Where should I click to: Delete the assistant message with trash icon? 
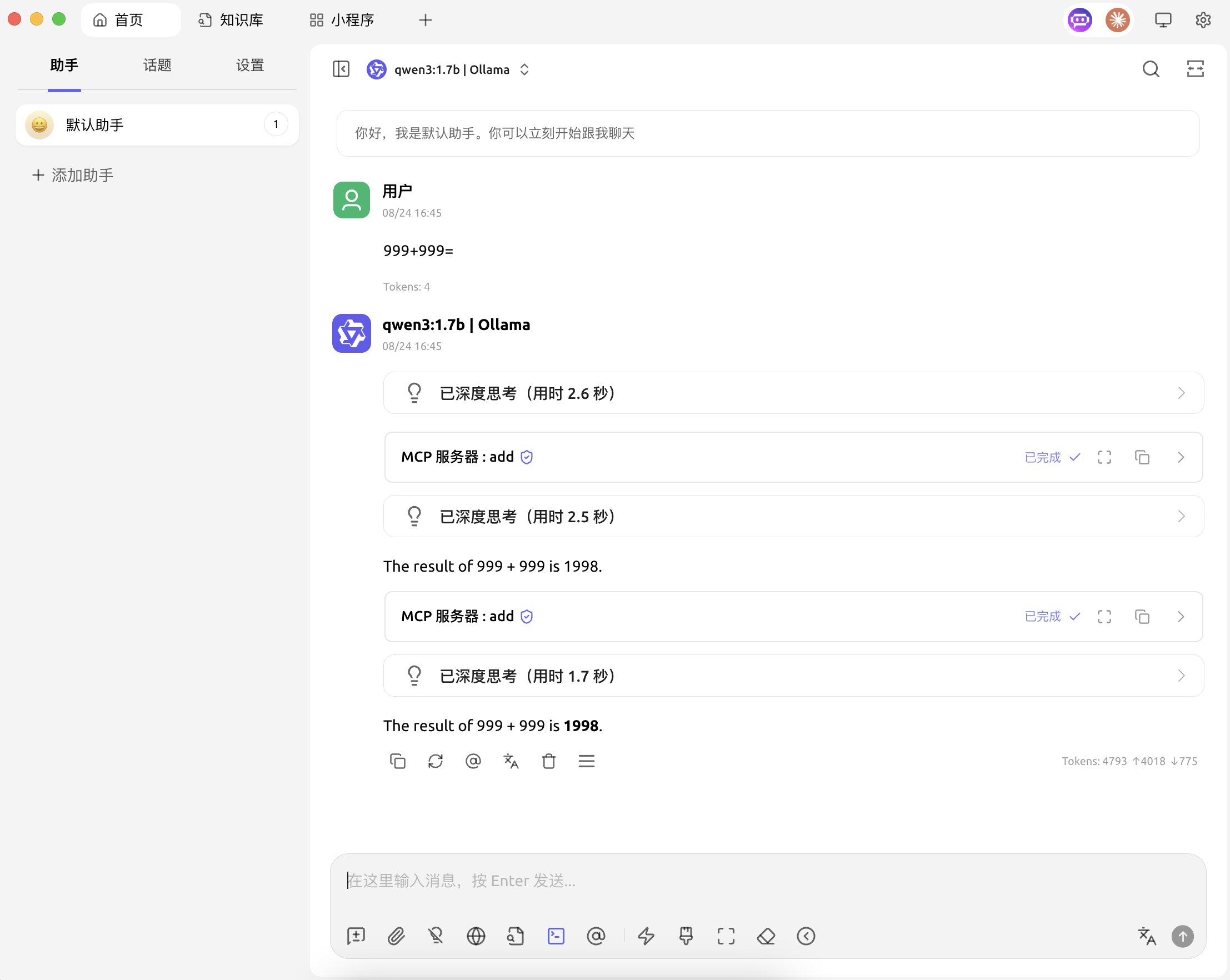point(549,761)
